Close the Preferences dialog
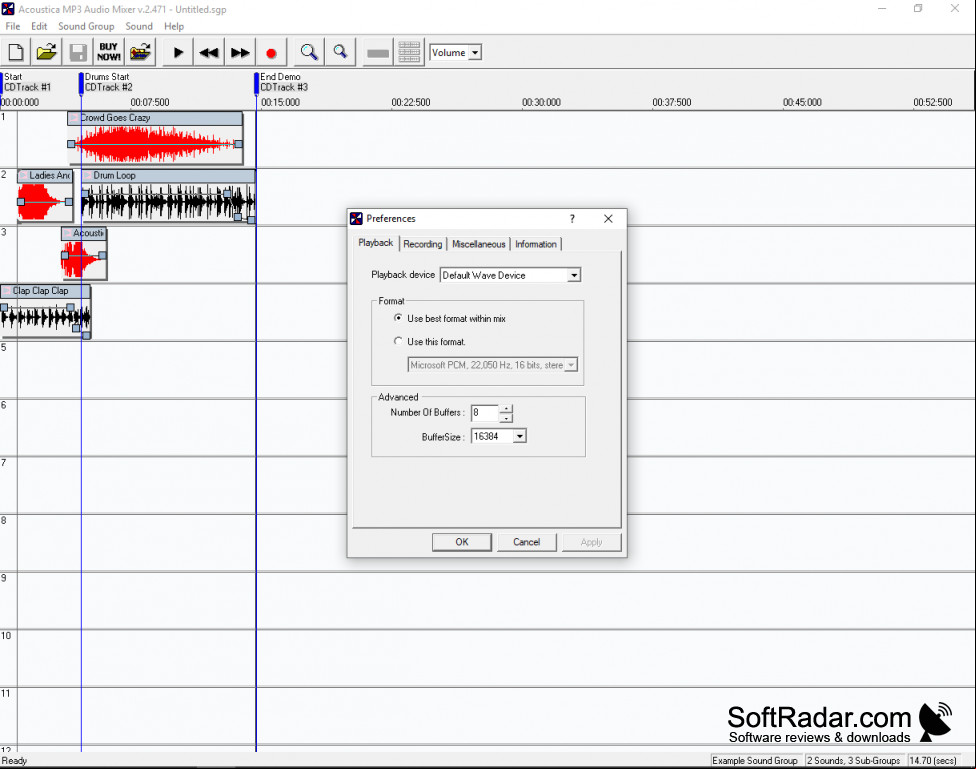 [608, 219]
